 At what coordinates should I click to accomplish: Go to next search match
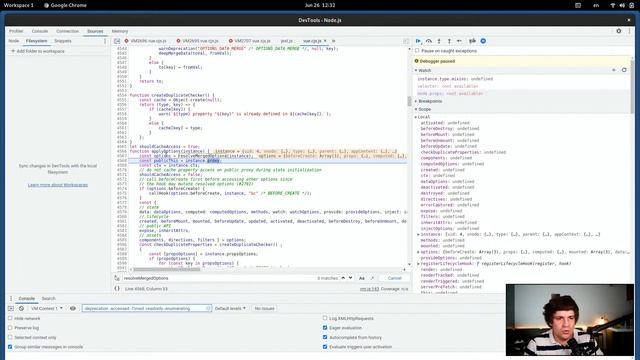(x=350, y=278)
